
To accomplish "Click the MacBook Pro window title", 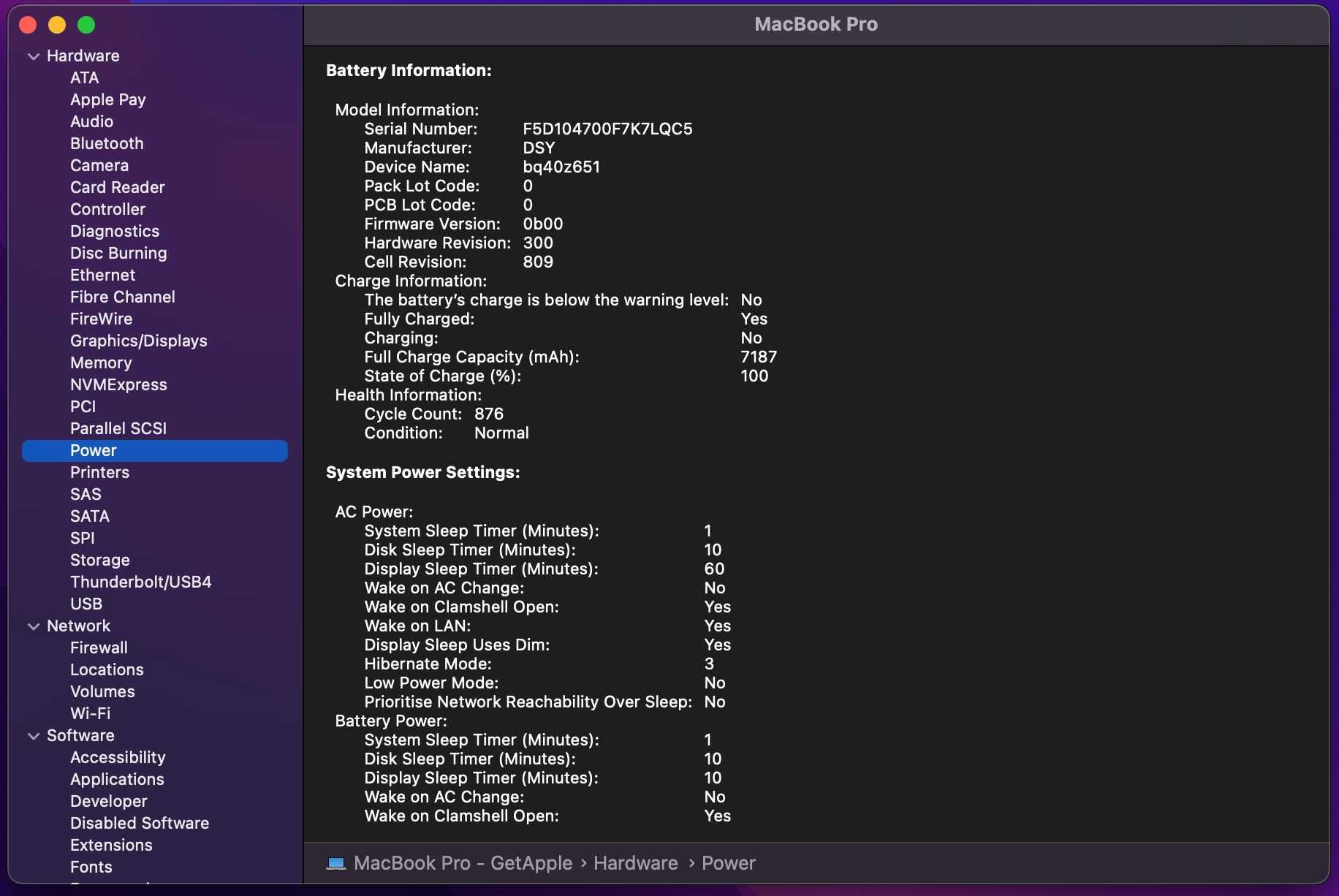I will point(816,24).
